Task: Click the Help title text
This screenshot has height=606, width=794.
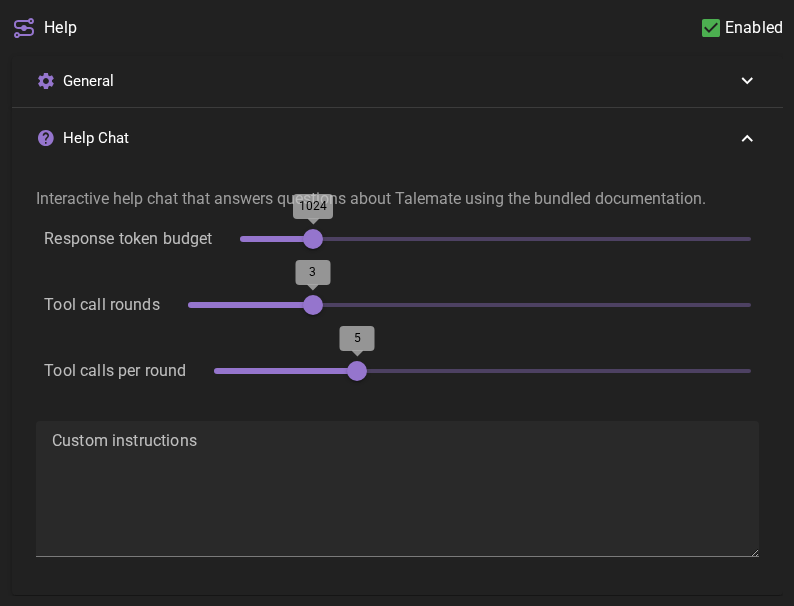Action: 60,28
